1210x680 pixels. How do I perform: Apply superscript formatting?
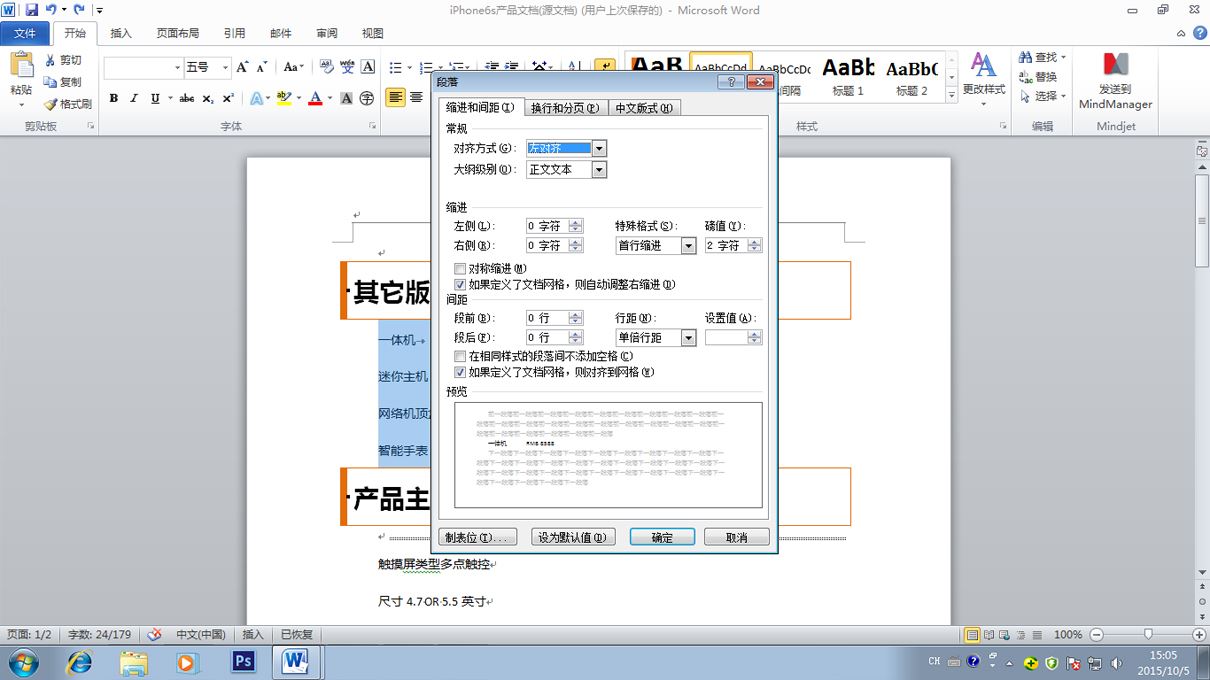228,98
